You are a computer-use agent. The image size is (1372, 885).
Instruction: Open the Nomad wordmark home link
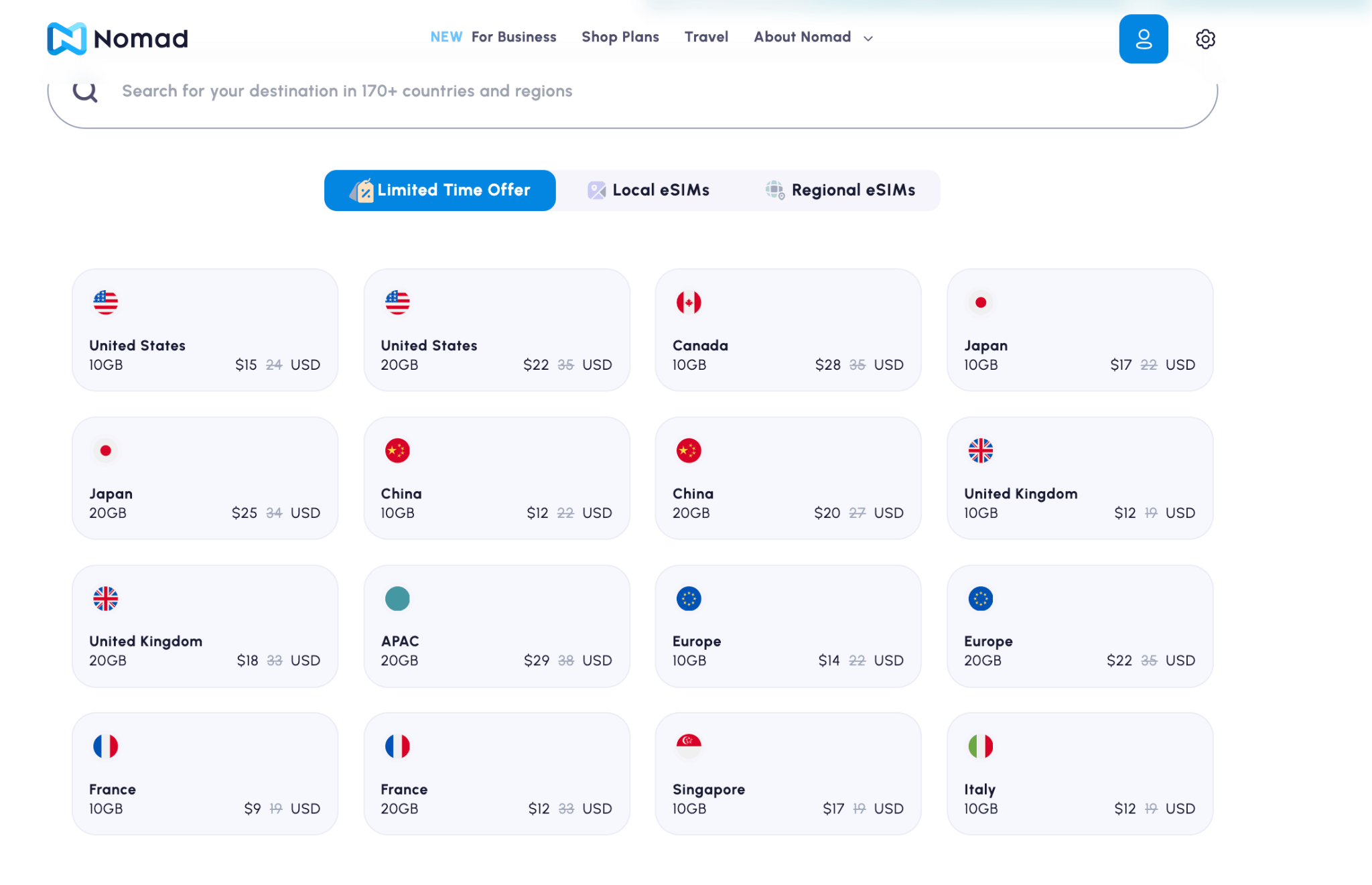pyautogui.click(x=141, y=39)
